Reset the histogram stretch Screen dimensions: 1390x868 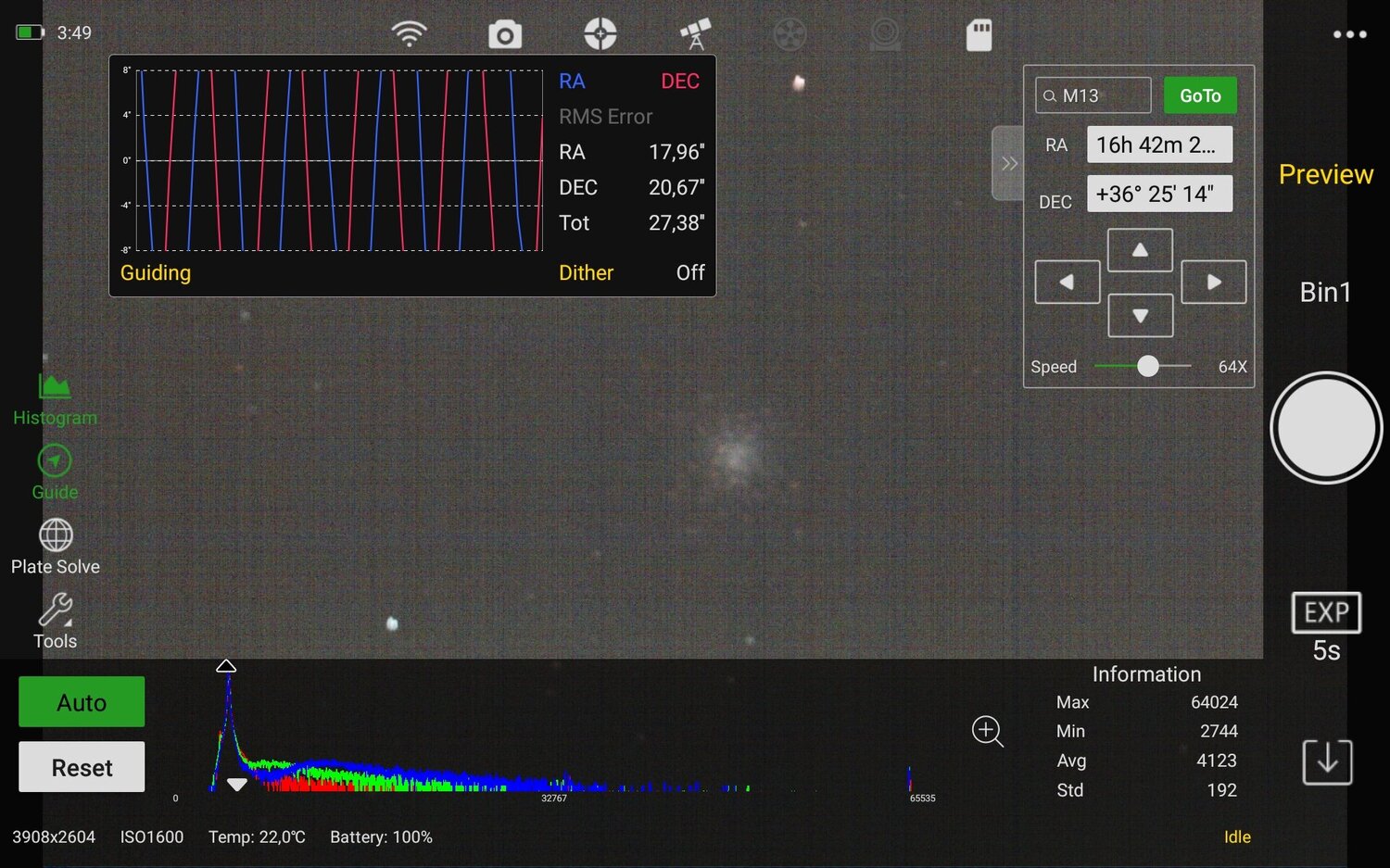pyautogui.click(x=81, y=767)
